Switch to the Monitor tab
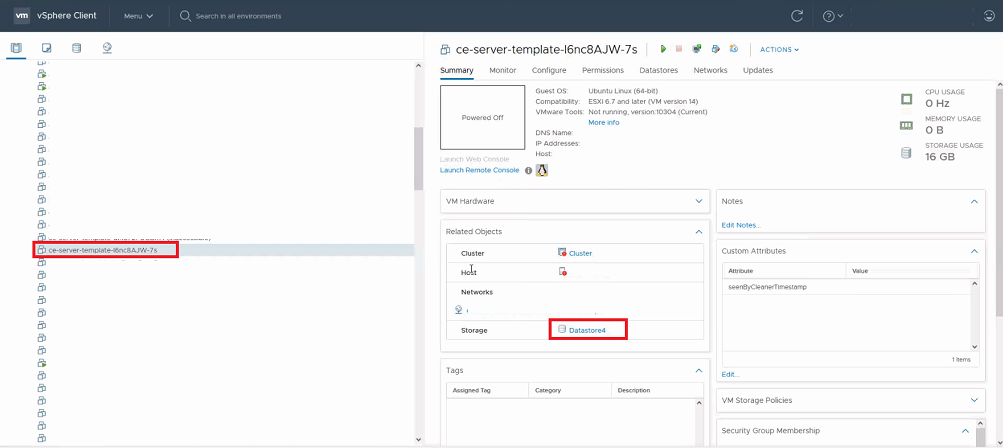 point(503,70)
